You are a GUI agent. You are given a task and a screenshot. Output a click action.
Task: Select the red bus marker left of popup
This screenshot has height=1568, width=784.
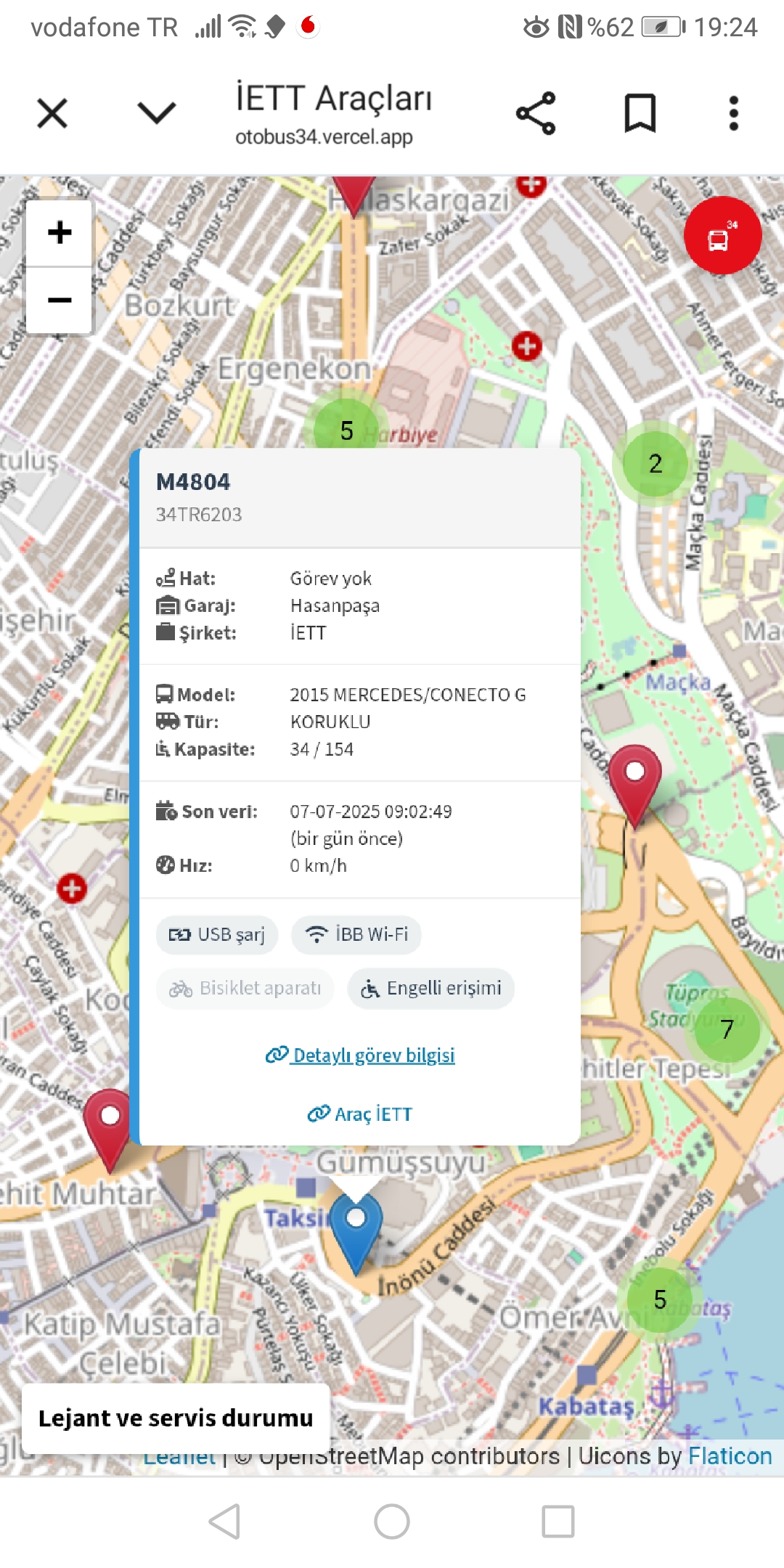click(110, 1130)
